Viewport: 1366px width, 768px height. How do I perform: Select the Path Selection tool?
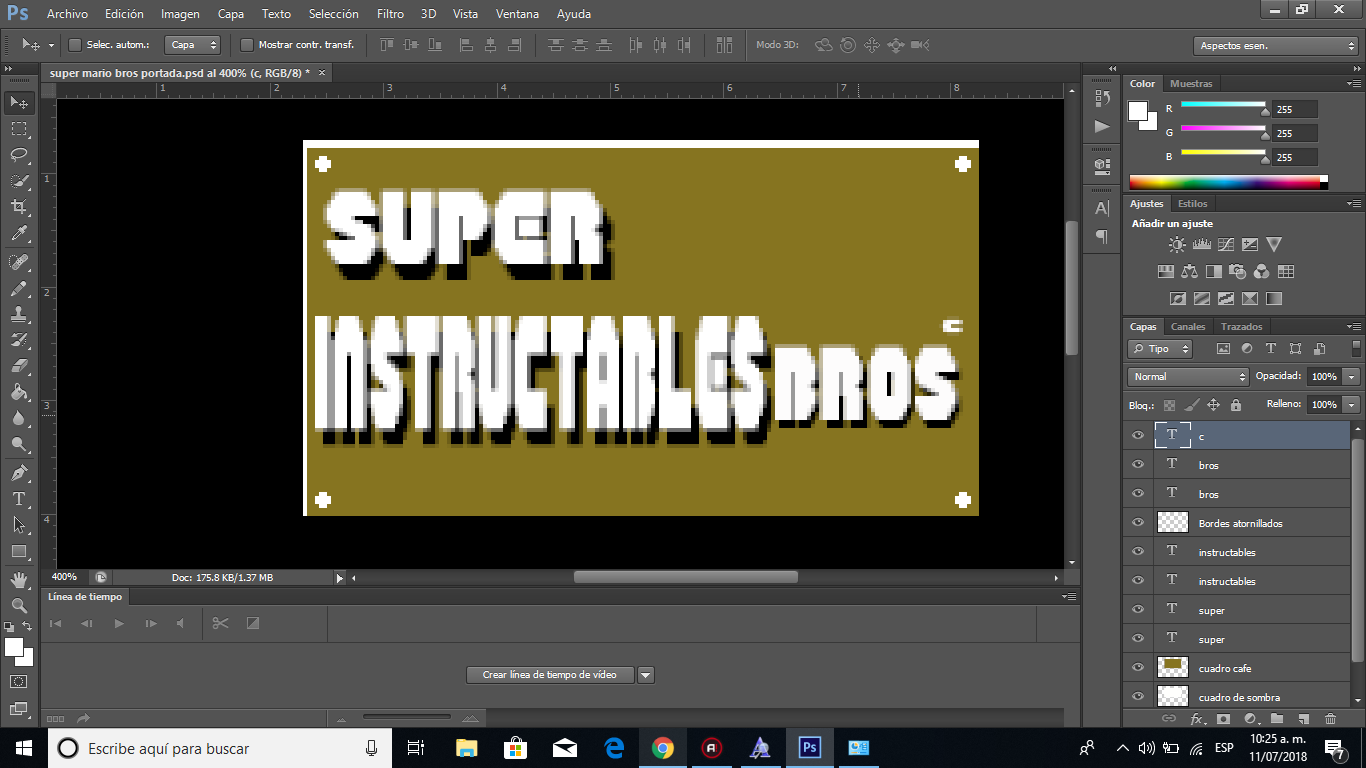click(x=18, y=524)
